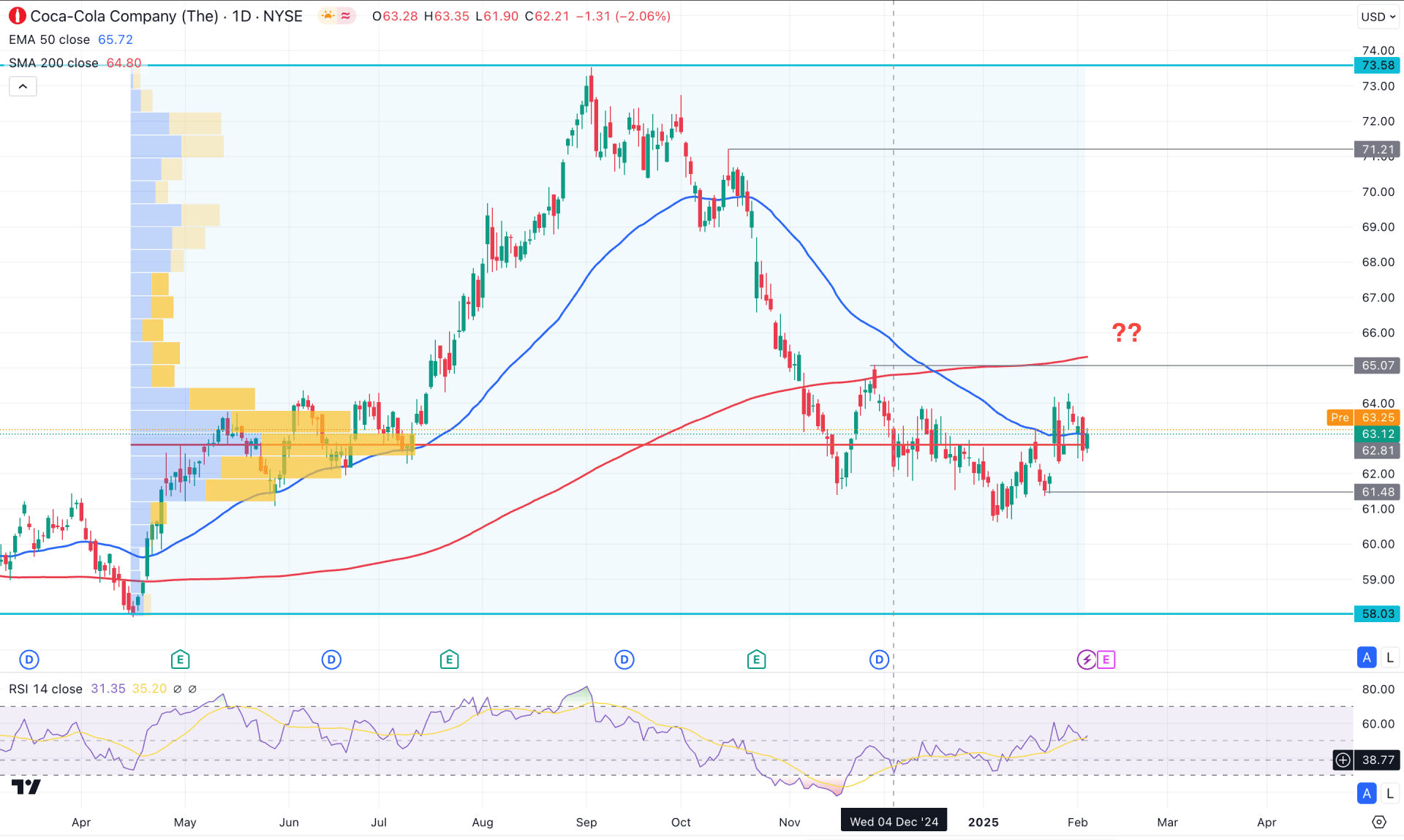
Task: Click the 65.07 price level label
Action: point(1378,365)
